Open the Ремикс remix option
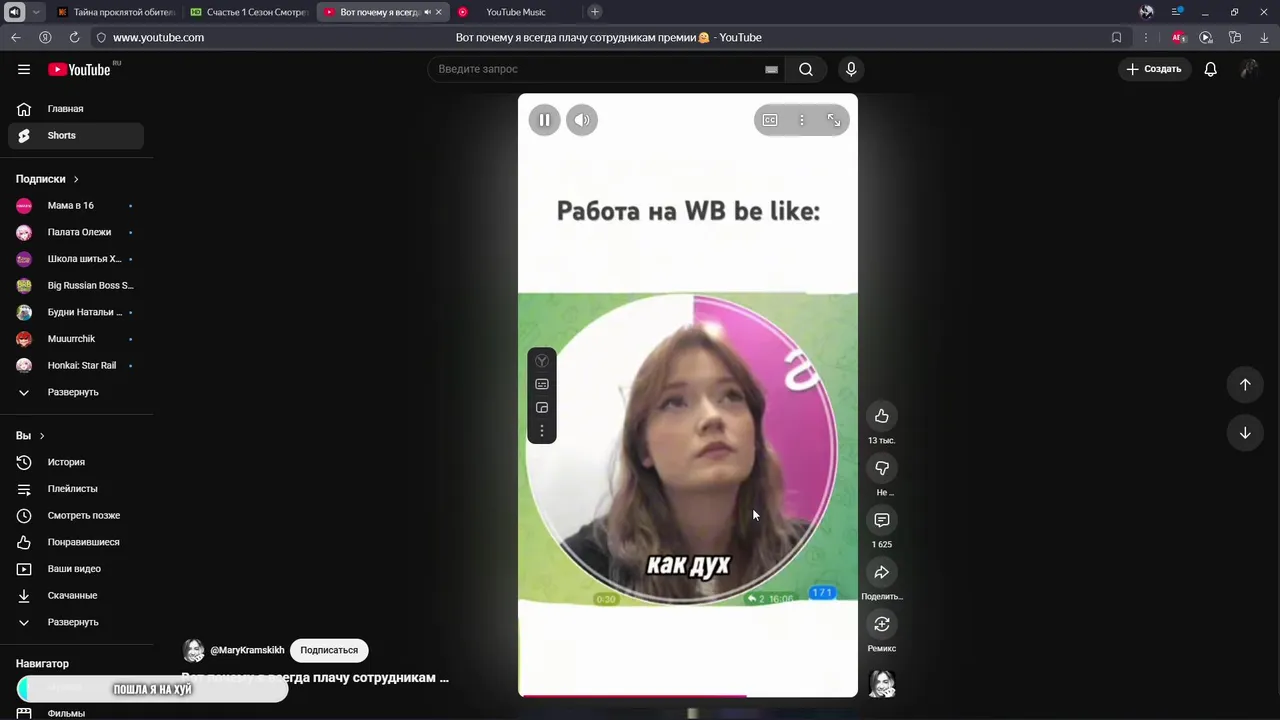This screenshot has height=720, width=1280. click(x=882, y=624)
